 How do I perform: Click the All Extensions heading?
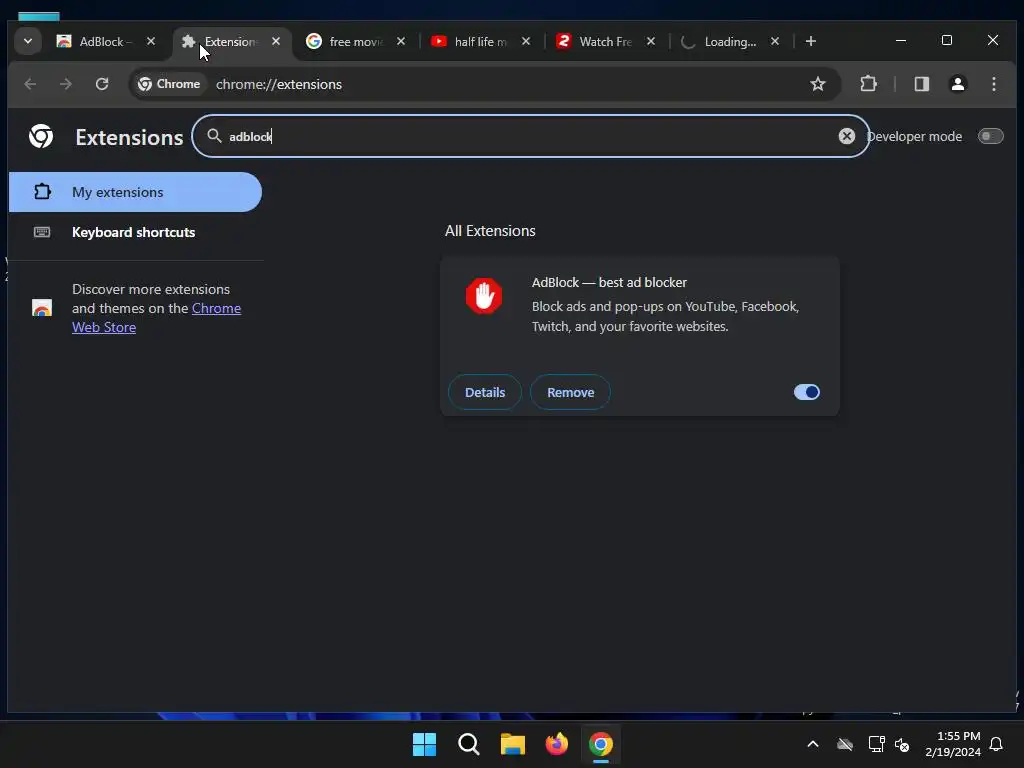click(x=490, y=231)
